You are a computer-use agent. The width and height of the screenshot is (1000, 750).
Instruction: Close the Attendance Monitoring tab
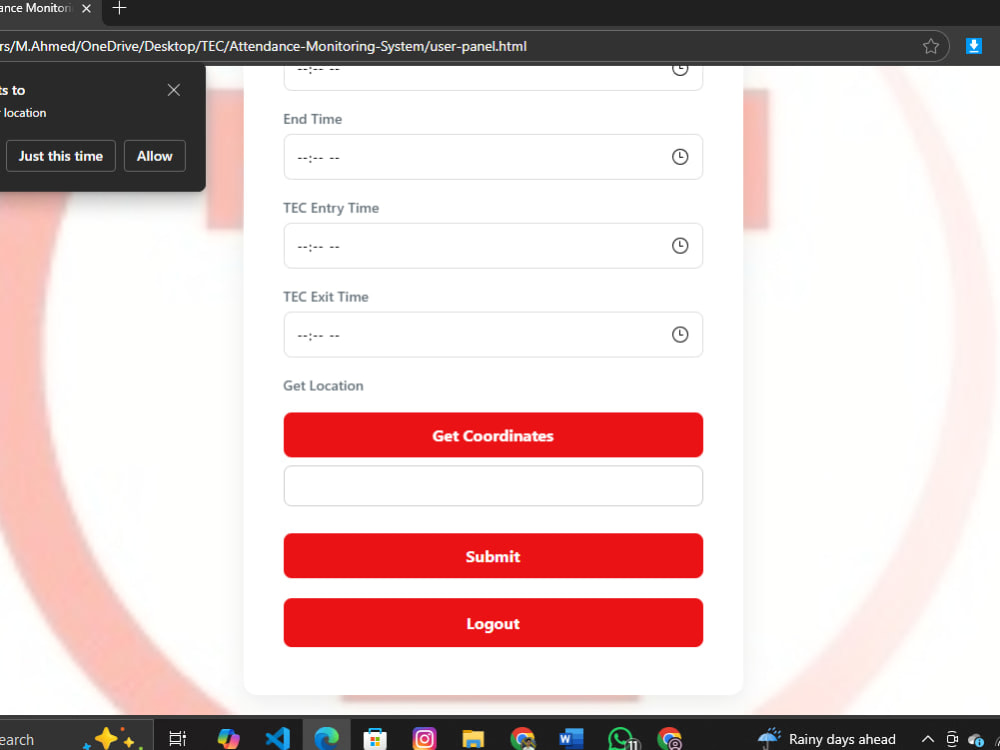(x=87, y=8)
